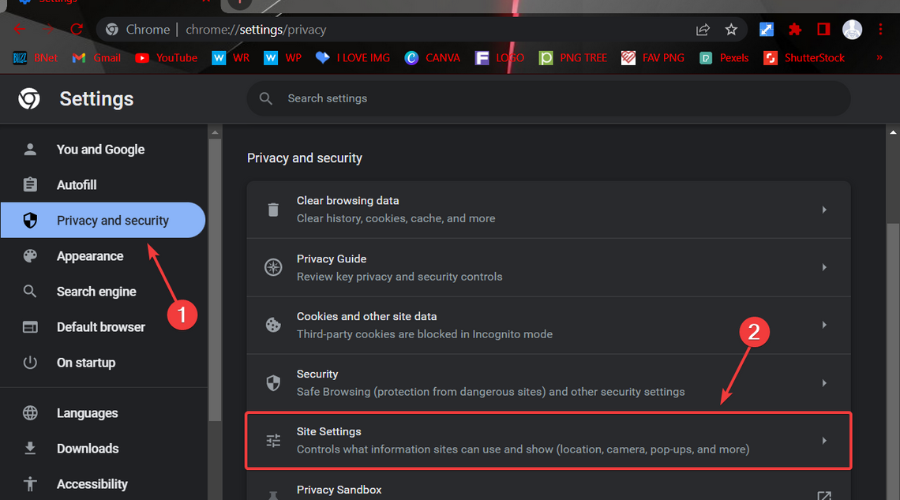Click the palette icon for Appearance

30,256
